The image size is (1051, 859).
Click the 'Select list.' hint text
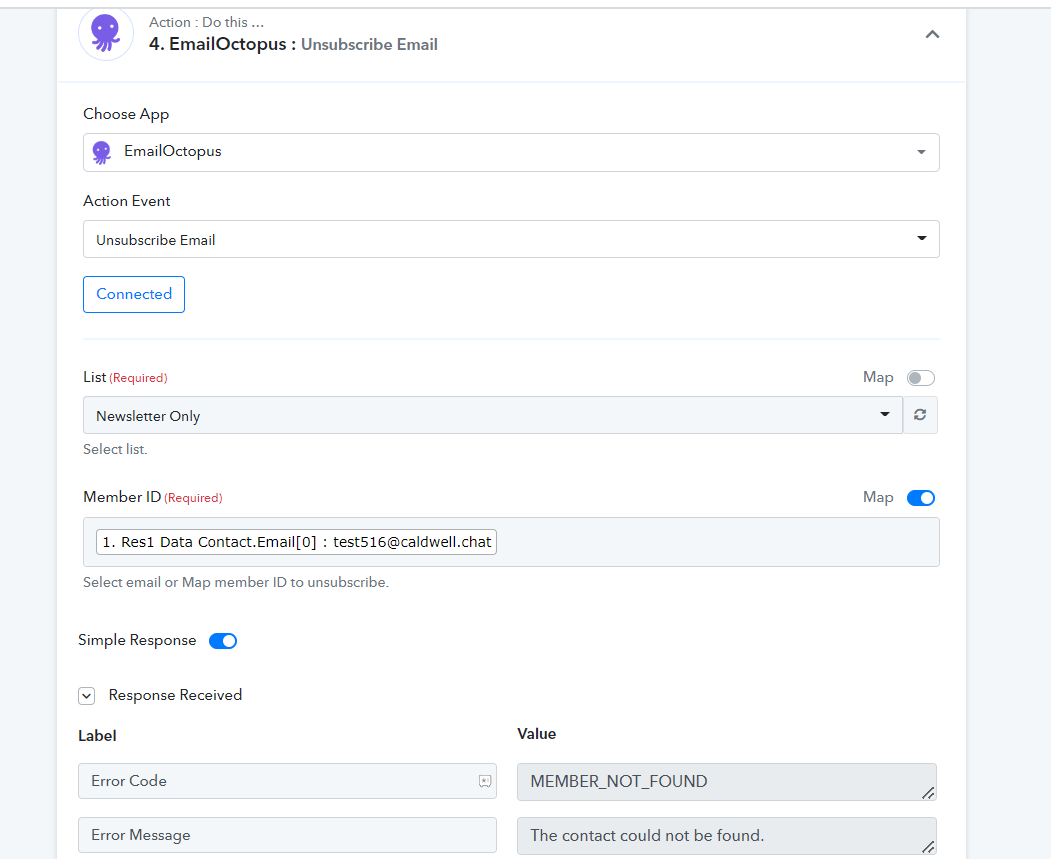pyautogui.click(x=115, y=449)
